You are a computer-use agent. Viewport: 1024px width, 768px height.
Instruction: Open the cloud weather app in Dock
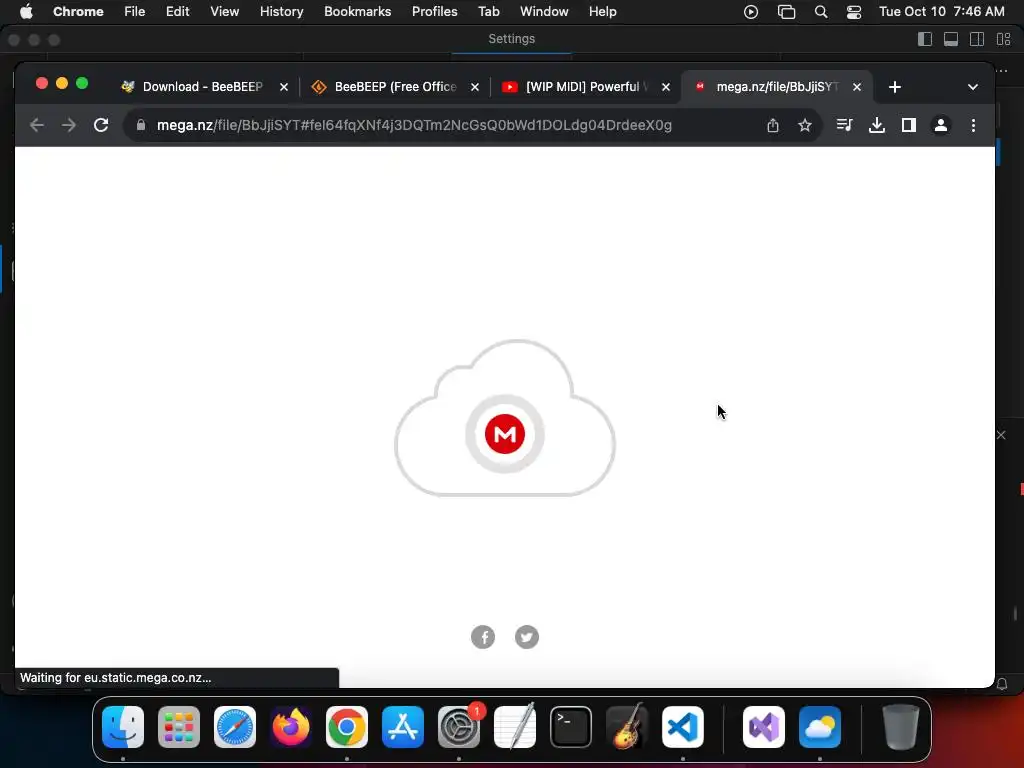pos(820,727)
